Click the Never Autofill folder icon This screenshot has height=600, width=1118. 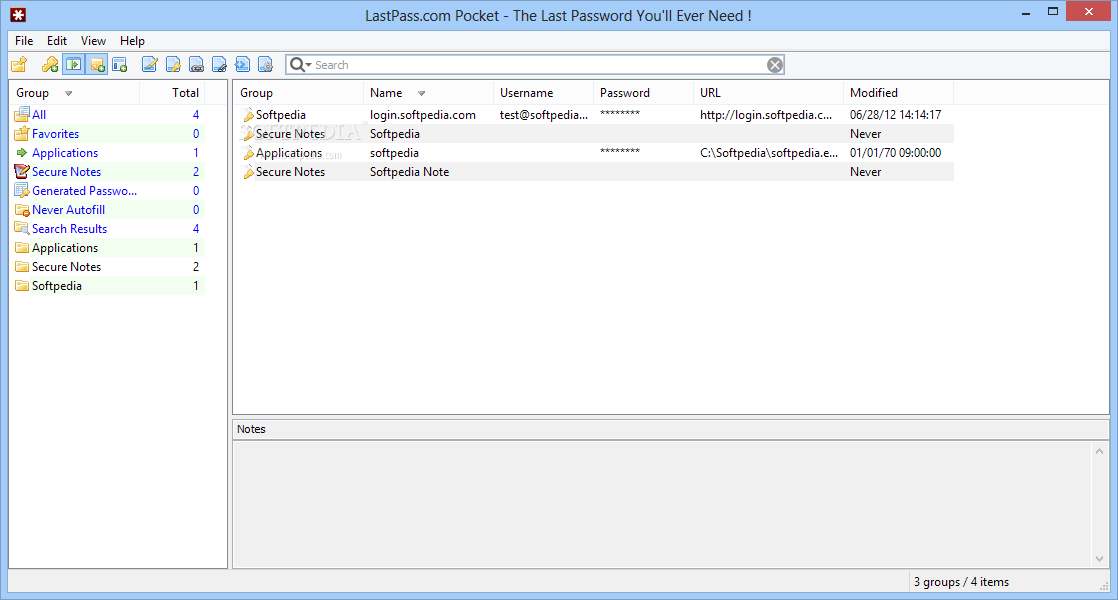(x=22, y=210)
